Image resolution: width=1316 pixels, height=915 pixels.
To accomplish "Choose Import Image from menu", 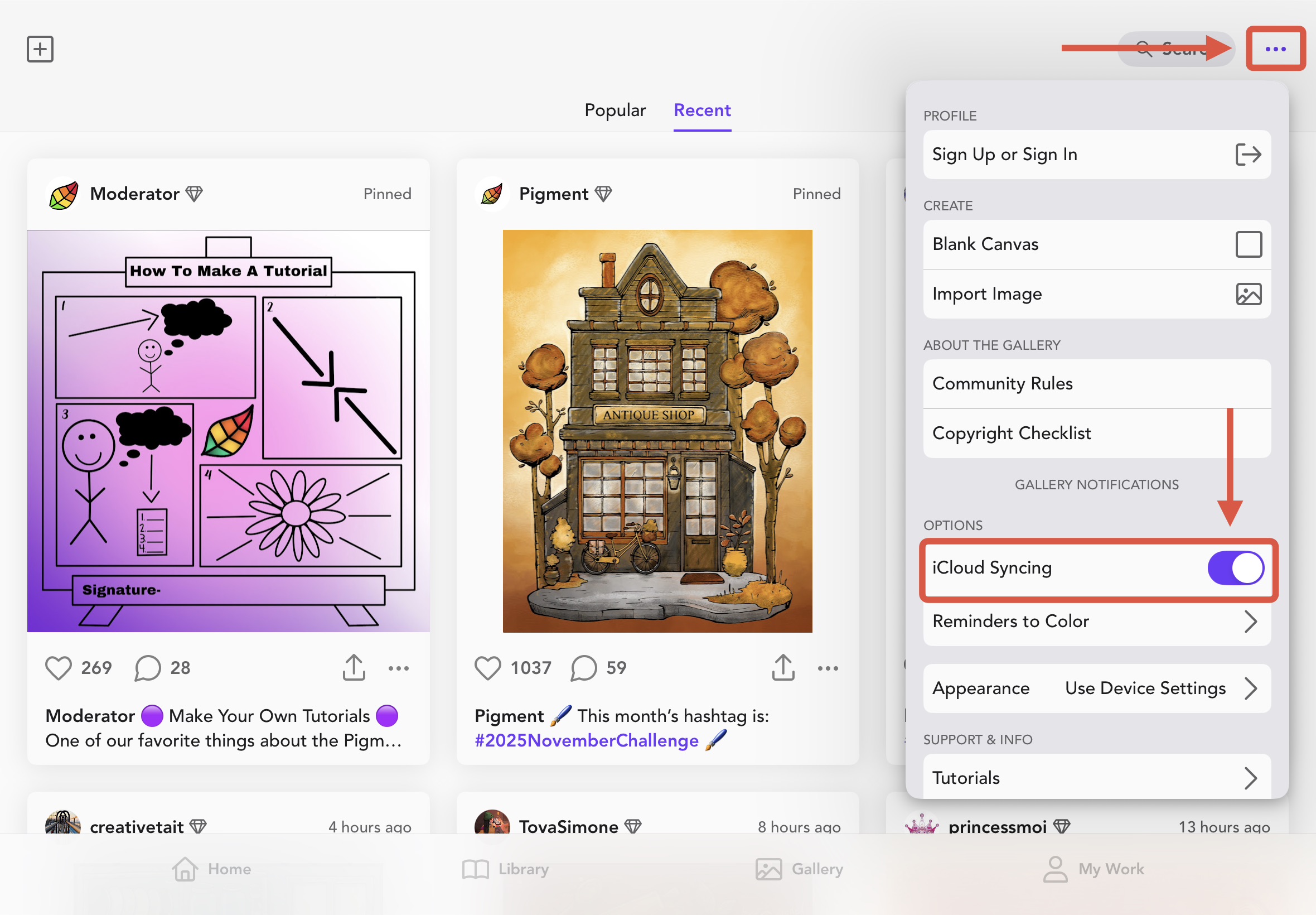I will [x=1096, y=294].
